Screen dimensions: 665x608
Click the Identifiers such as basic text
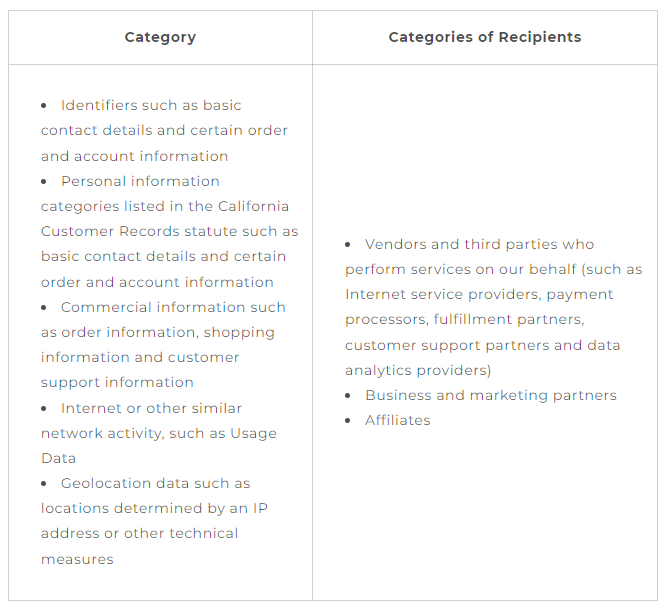pos(151,105)
